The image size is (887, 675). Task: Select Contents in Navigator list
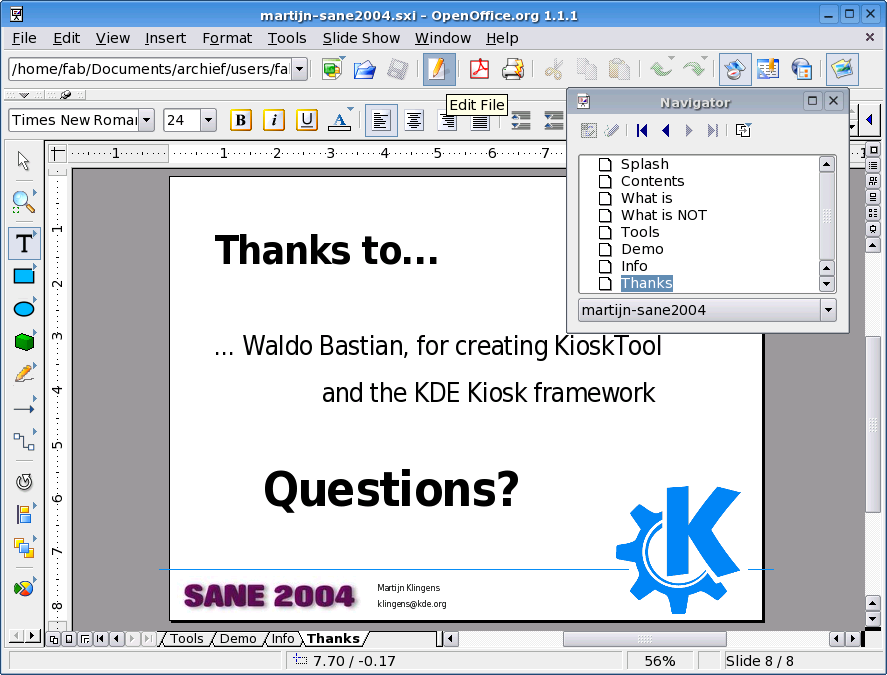pos(652,181)
